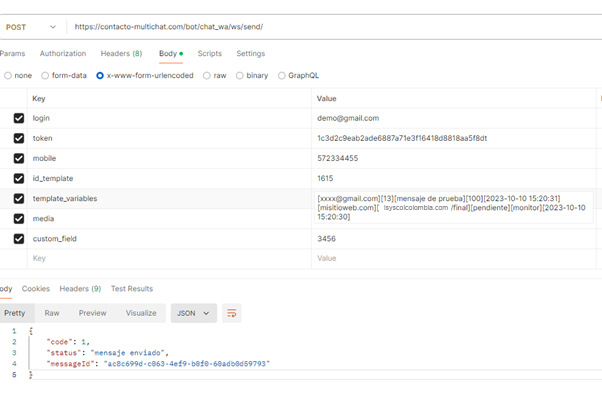Switch to the Authorization tab
Image resolution: width=602 pixels, height=407 pixels.
[x=63, y=54]
